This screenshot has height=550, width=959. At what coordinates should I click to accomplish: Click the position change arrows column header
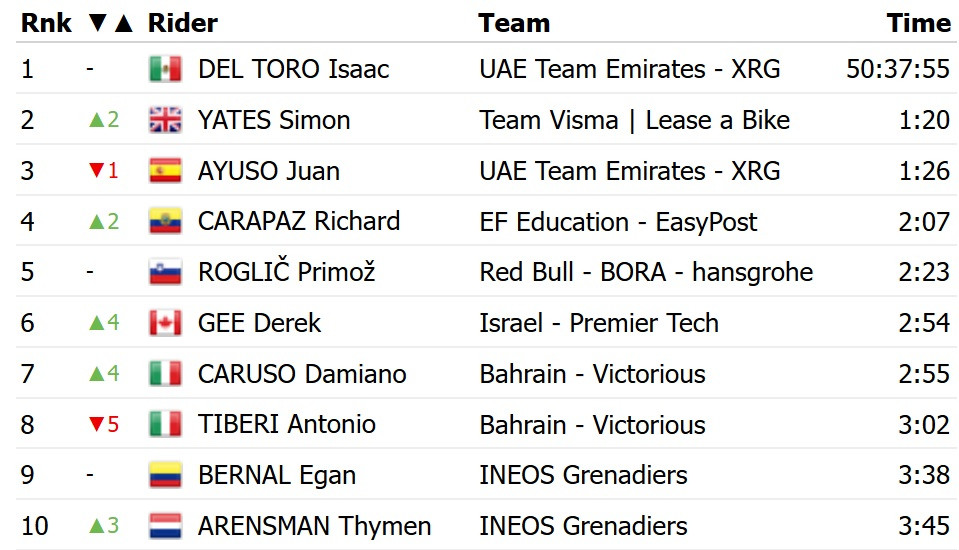(111, 23)
